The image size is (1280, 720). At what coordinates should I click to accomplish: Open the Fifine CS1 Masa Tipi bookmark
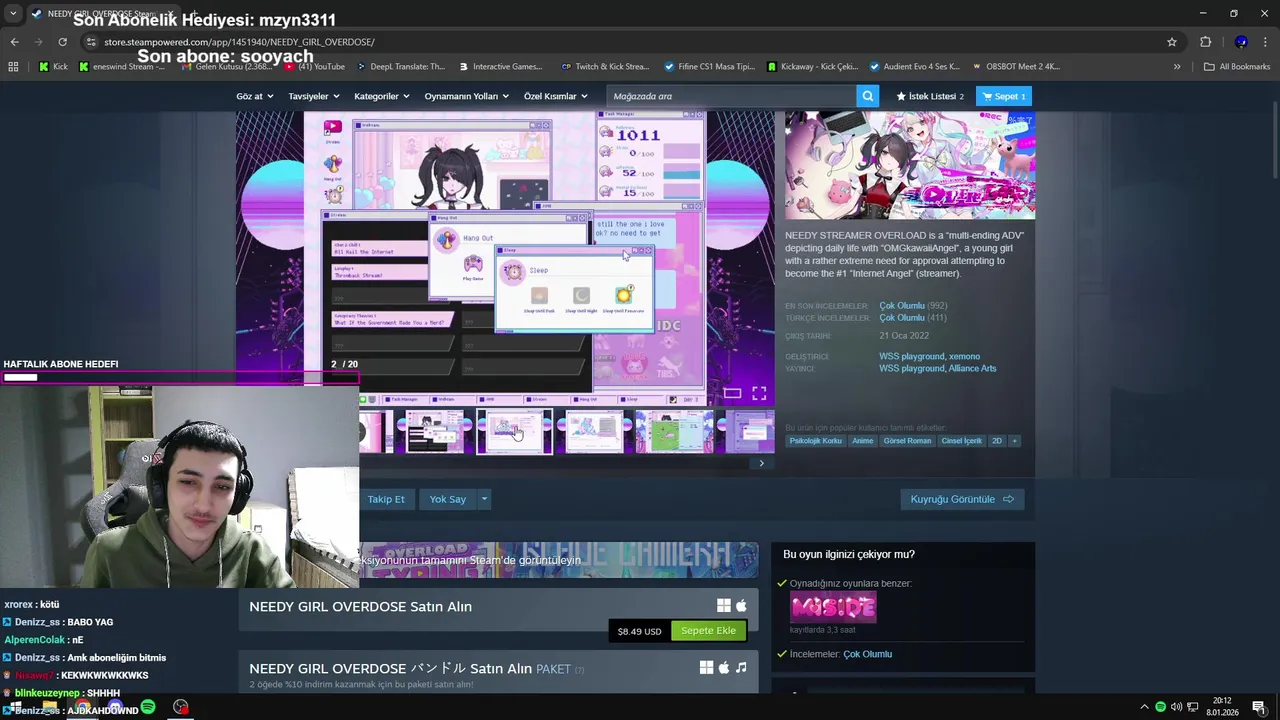[x=709, y=67]
